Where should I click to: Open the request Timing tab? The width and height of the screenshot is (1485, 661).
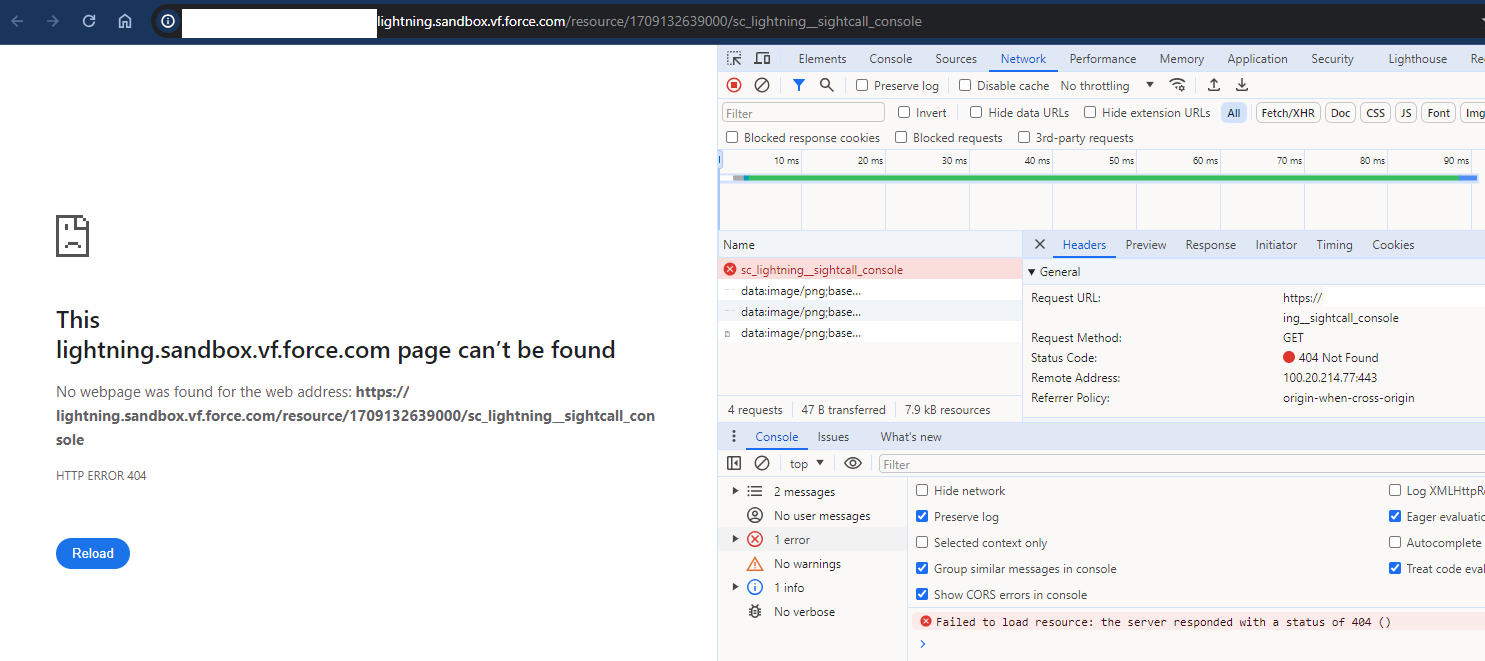(x=1334, y=245)
